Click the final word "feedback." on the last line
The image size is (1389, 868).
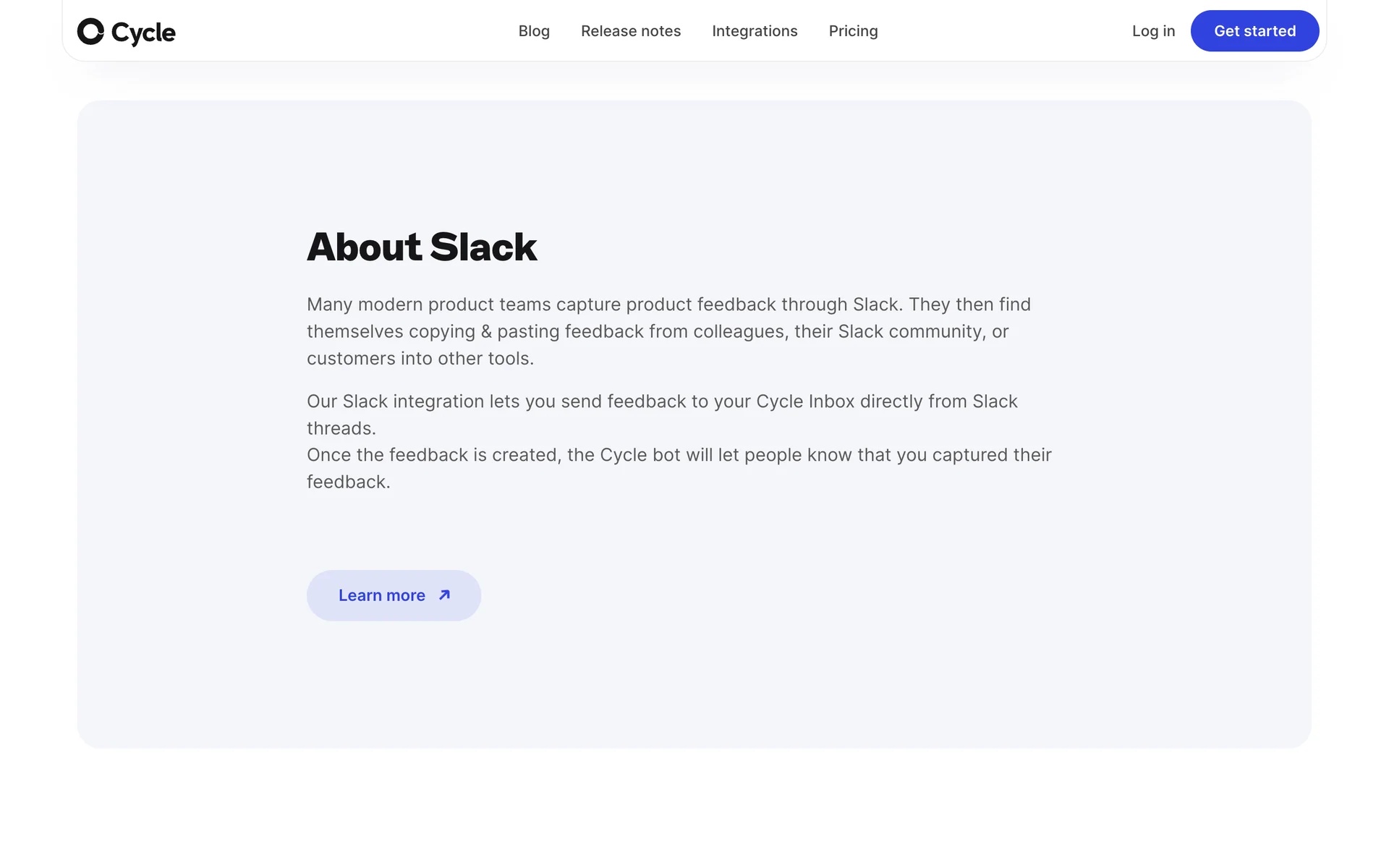[348, 482]
